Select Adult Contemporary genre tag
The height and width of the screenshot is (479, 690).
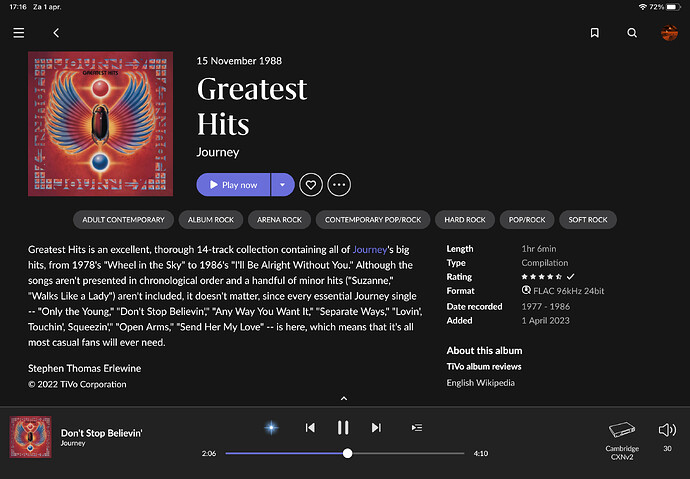tap(123, 219)
